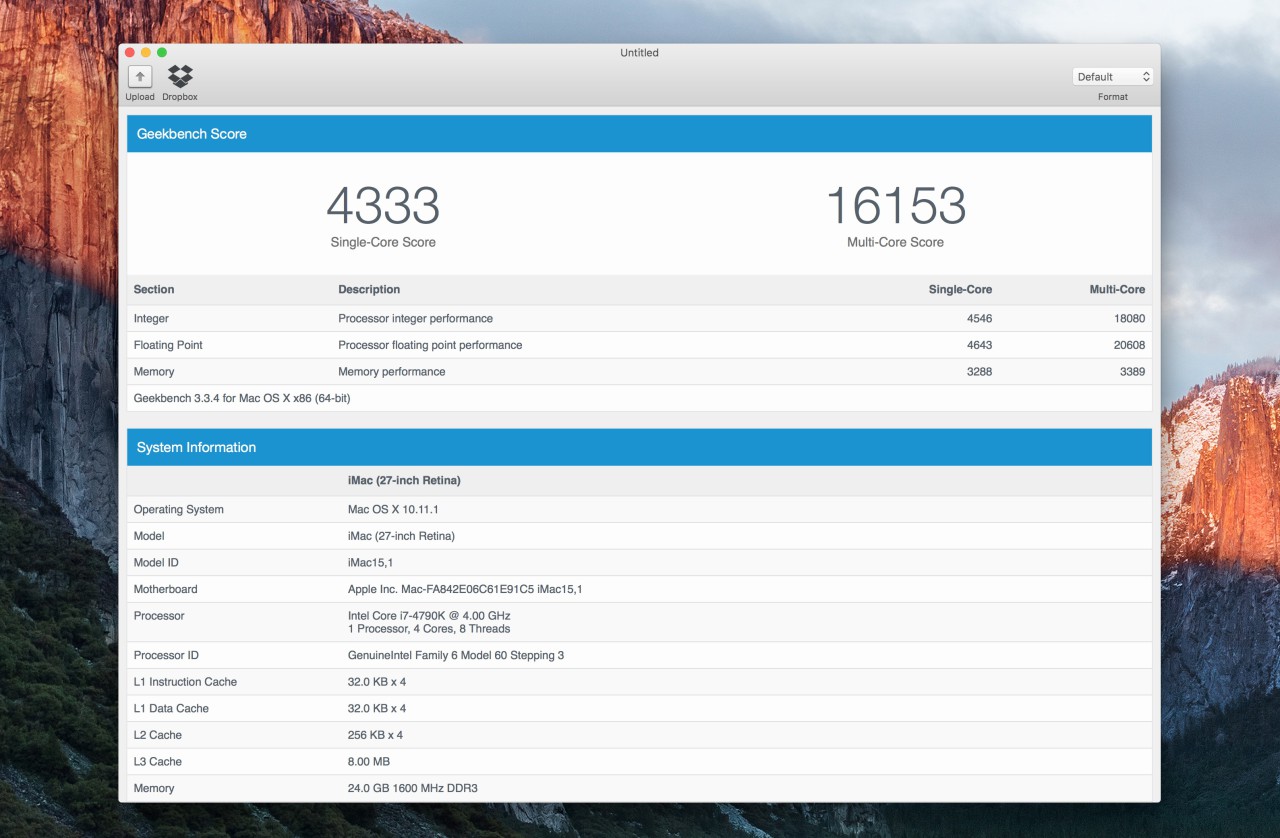Click the Processor row label
The height and width of the screenshot is (838, 1280).
pos(159,616)
